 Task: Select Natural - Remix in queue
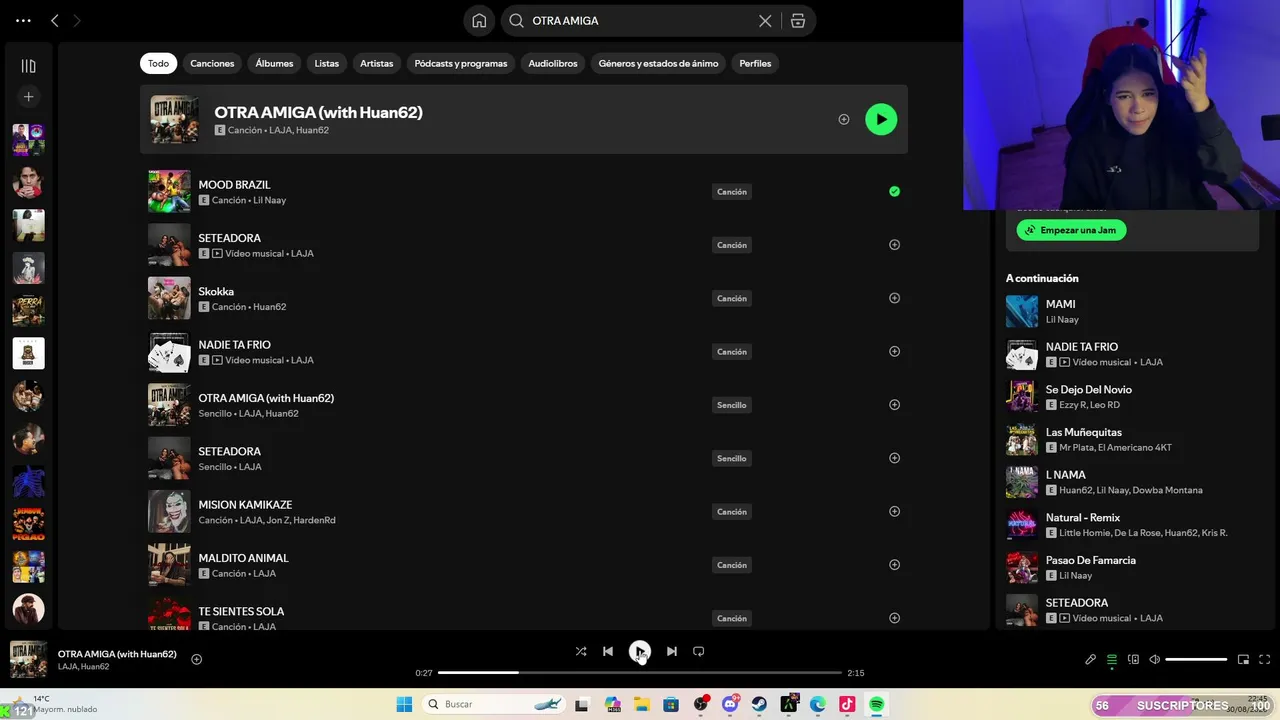point(1130,525)
